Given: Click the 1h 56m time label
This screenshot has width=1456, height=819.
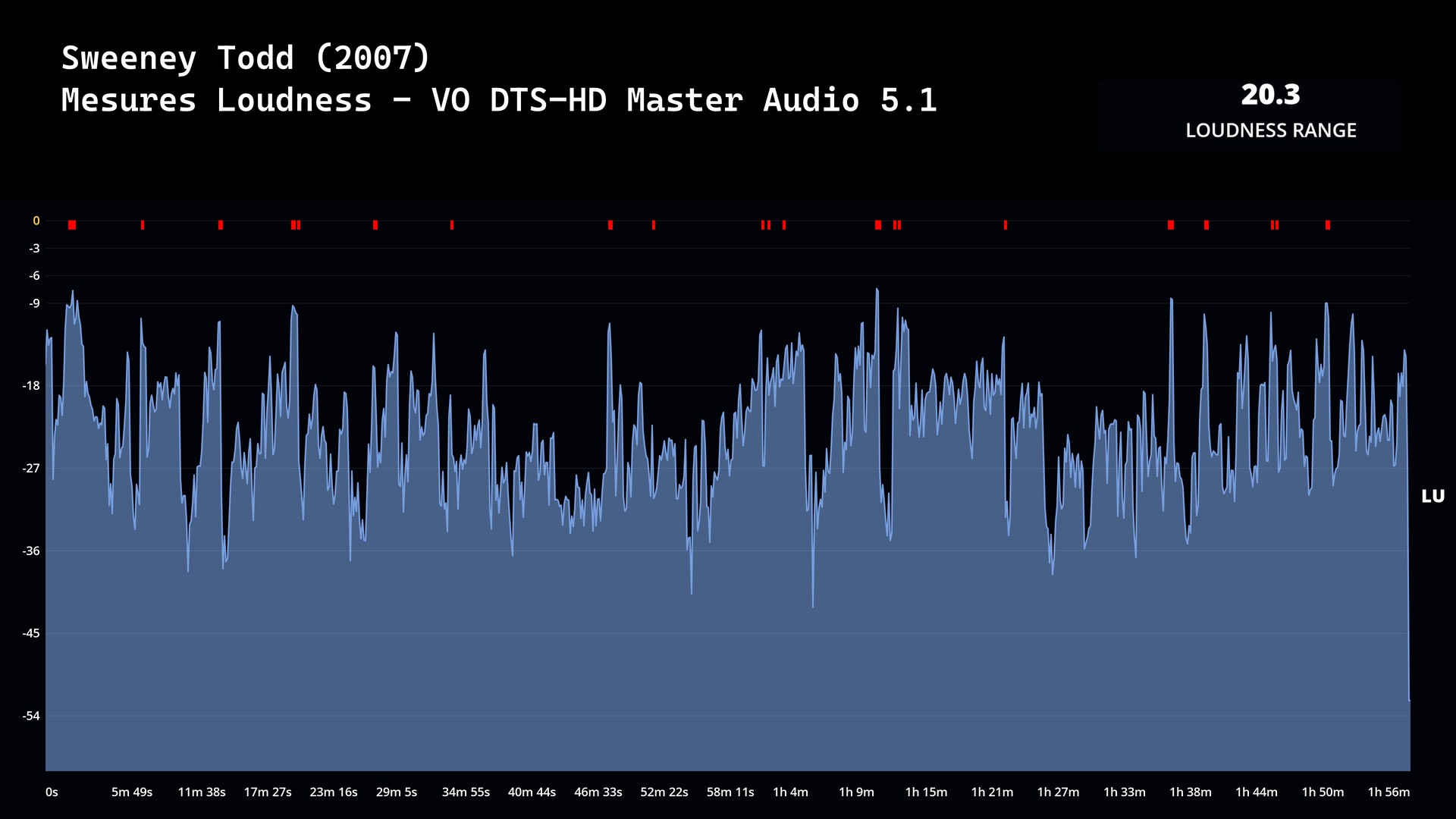Looking at the screenshot, I should (x=1389, y=792).
